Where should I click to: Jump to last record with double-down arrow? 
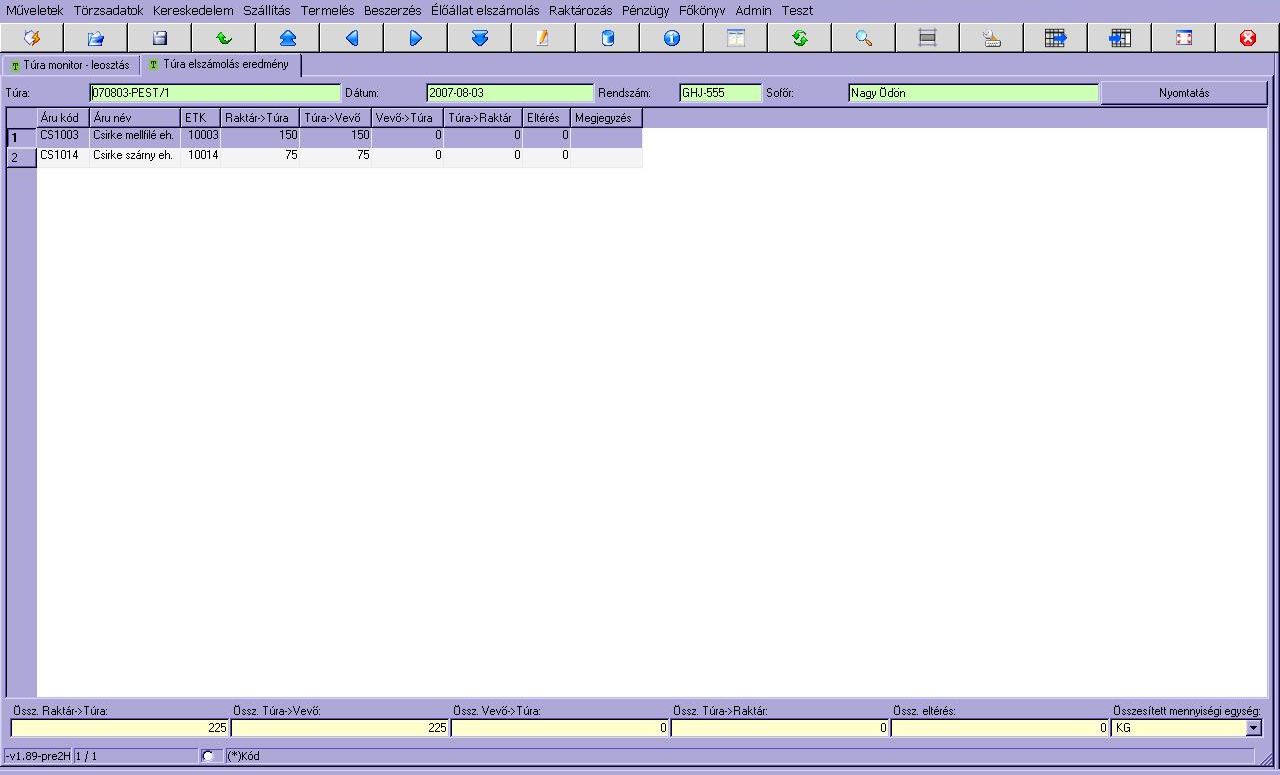tap(479, 38)
